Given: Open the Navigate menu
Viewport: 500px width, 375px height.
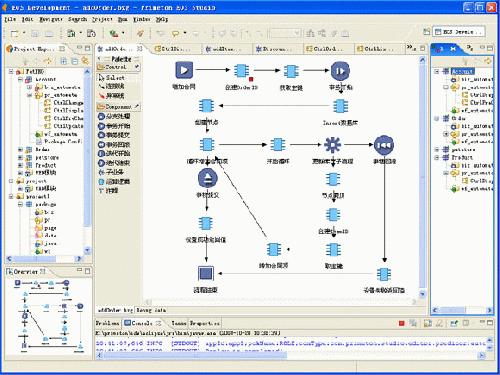Looking at the screenshot, I should pyautogui.click(x=51, y=20).
